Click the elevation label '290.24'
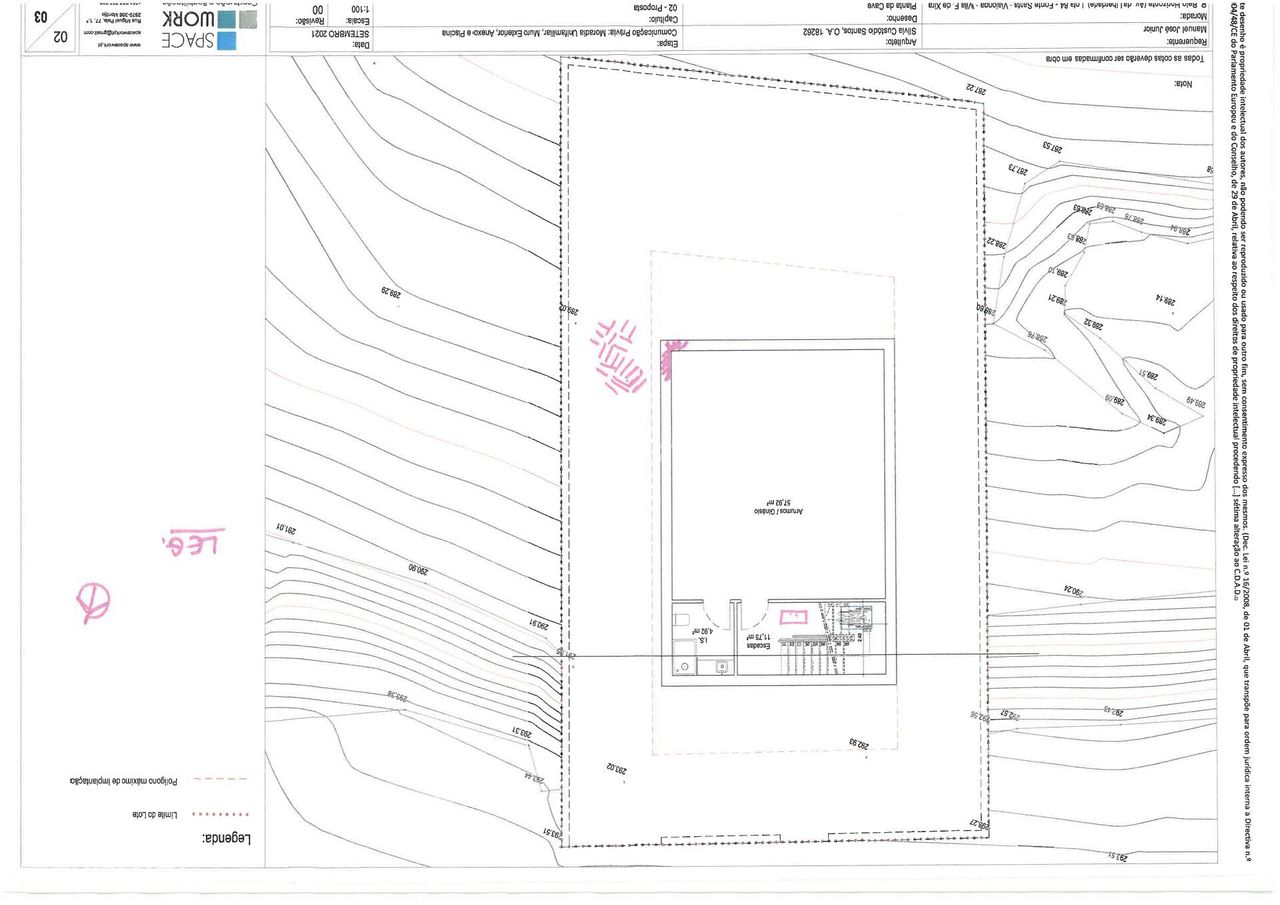Screen dimensions: 1280x905 [1073, 591]
